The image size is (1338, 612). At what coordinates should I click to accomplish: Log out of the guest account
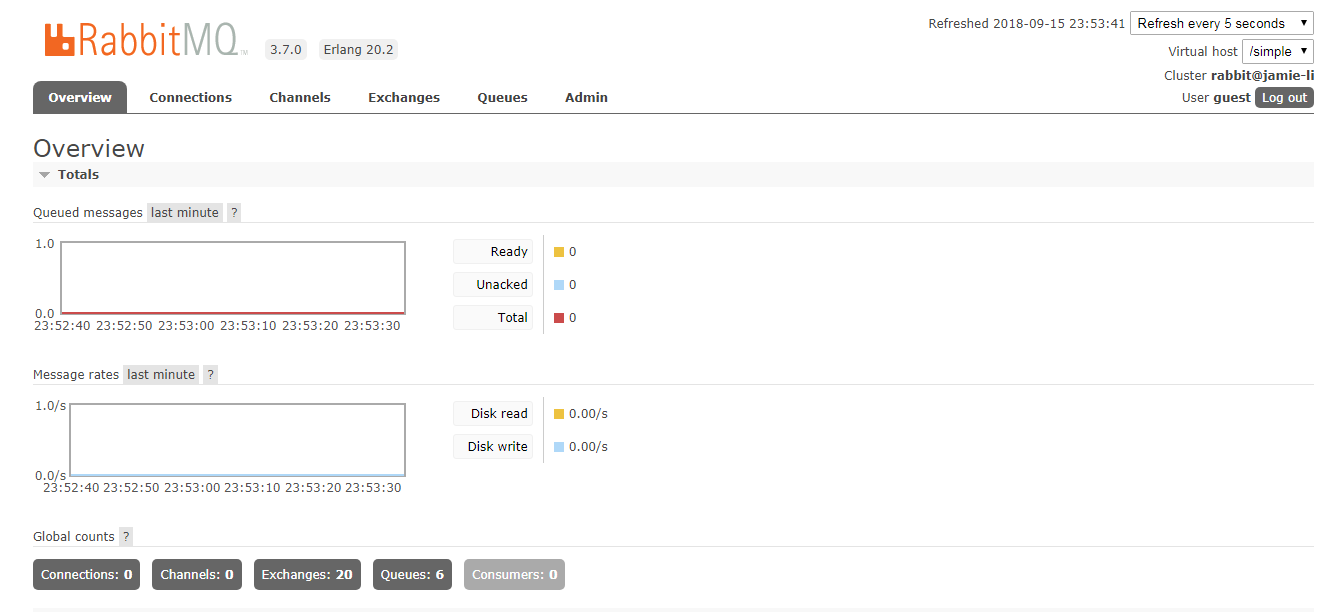1284,97
